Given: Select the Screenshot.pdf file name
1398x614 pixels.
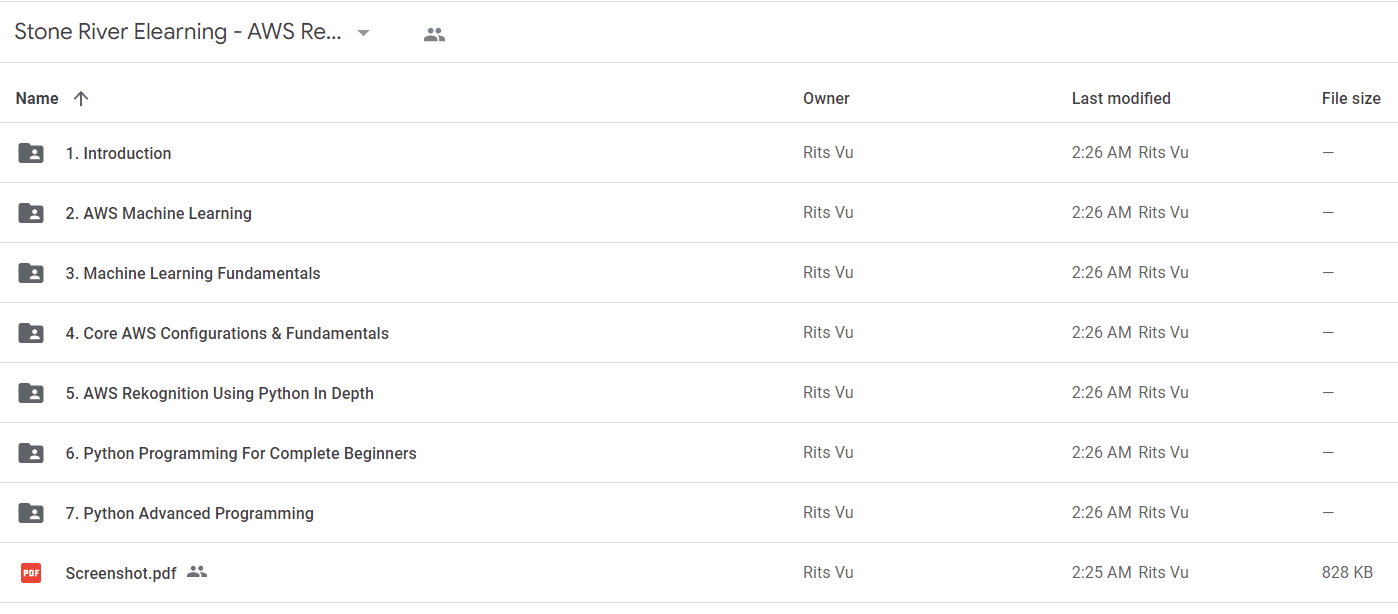Looking at the screenshot, I should point(121,573).
